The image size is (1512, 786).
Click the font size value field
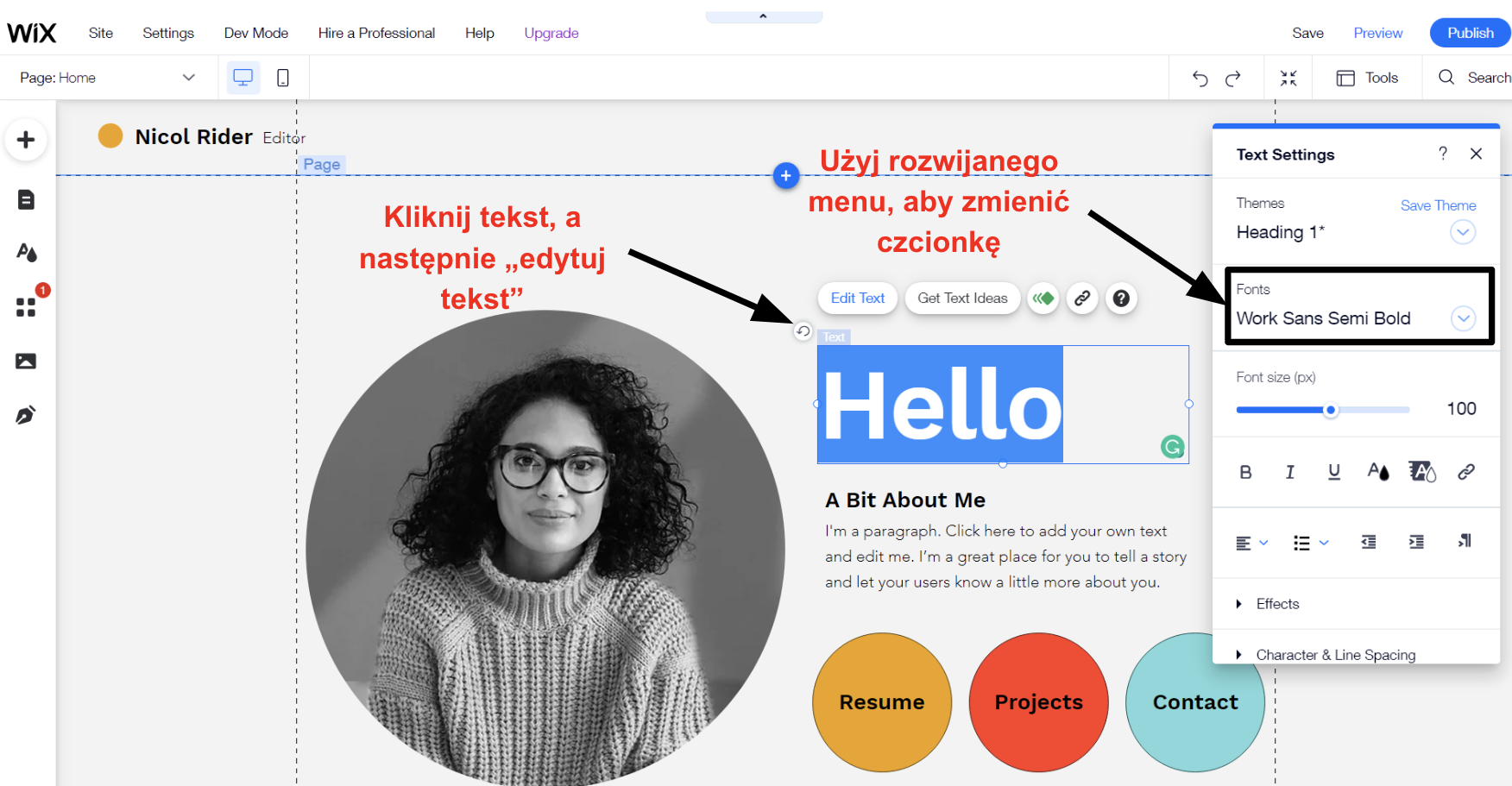coord(1460,409)
